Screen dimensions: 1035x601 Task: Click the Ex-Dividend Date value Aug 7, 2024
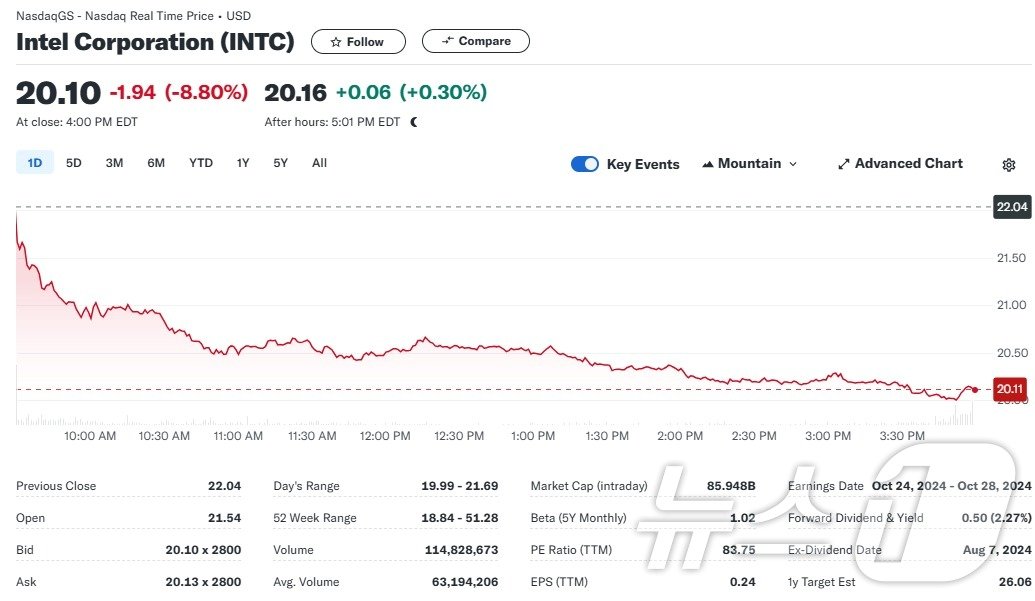pos(997,550)
